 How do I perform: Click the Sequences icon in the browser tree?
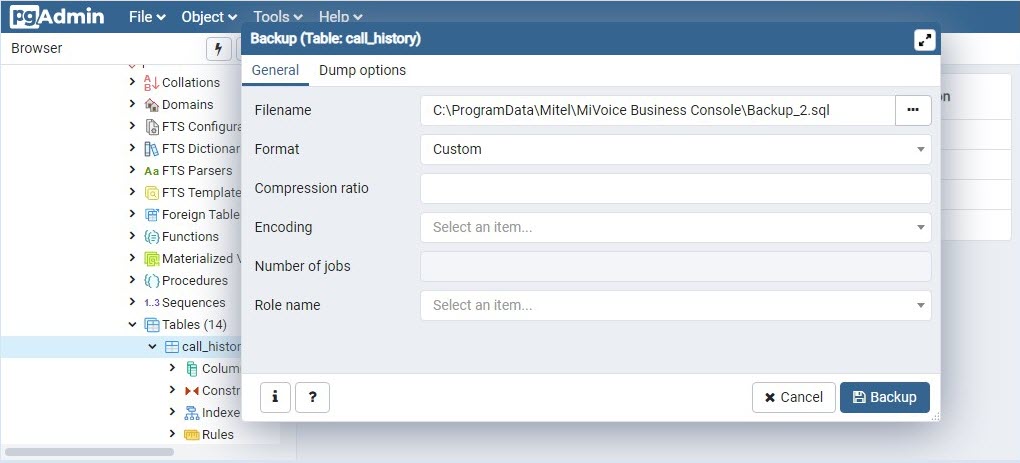pyautogui.click(x=152, y=302)
